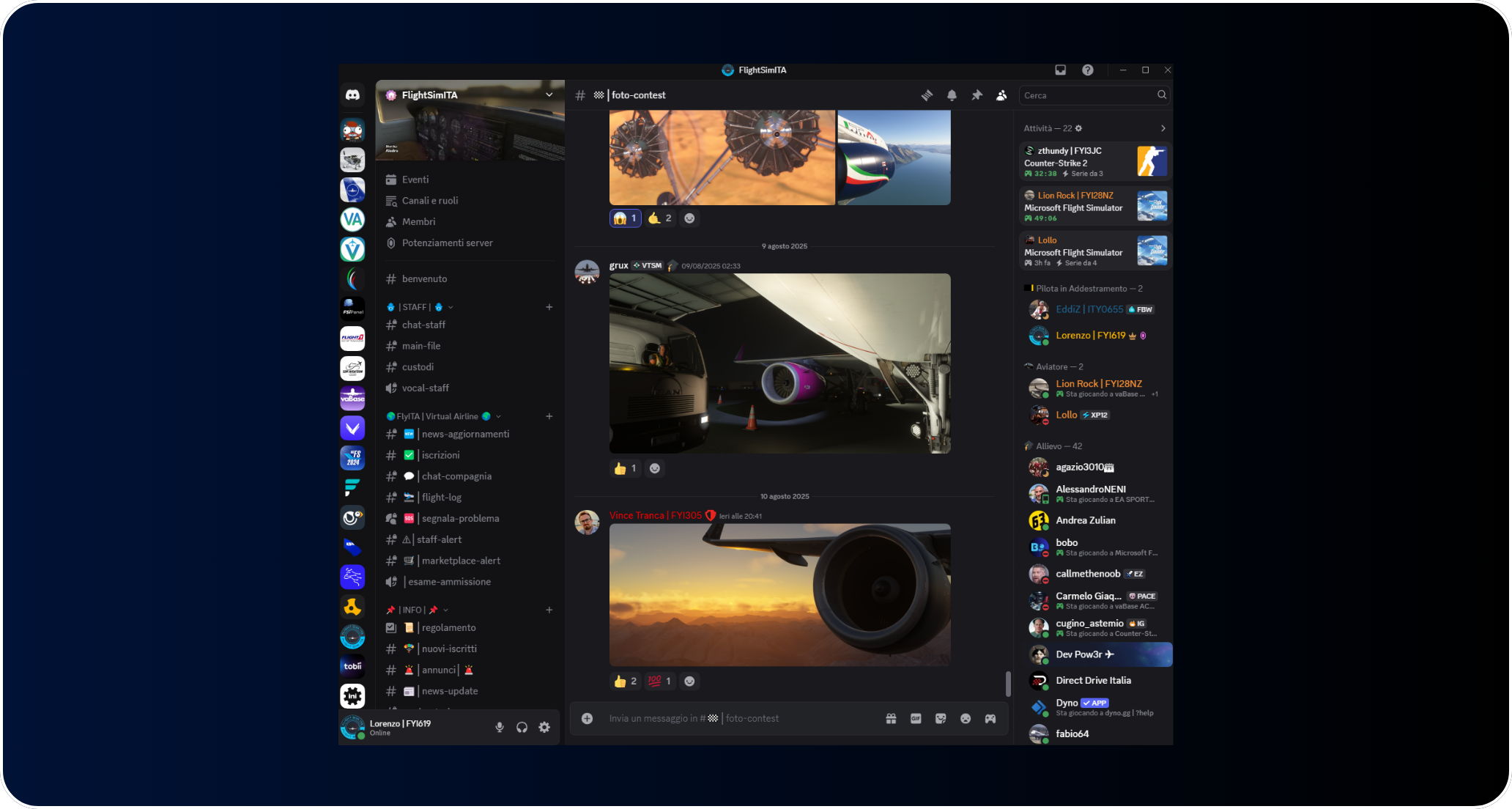This screenshot has height=809, width=1512.
Task: Open user settings gear
Action: click(x=544, y=727)
